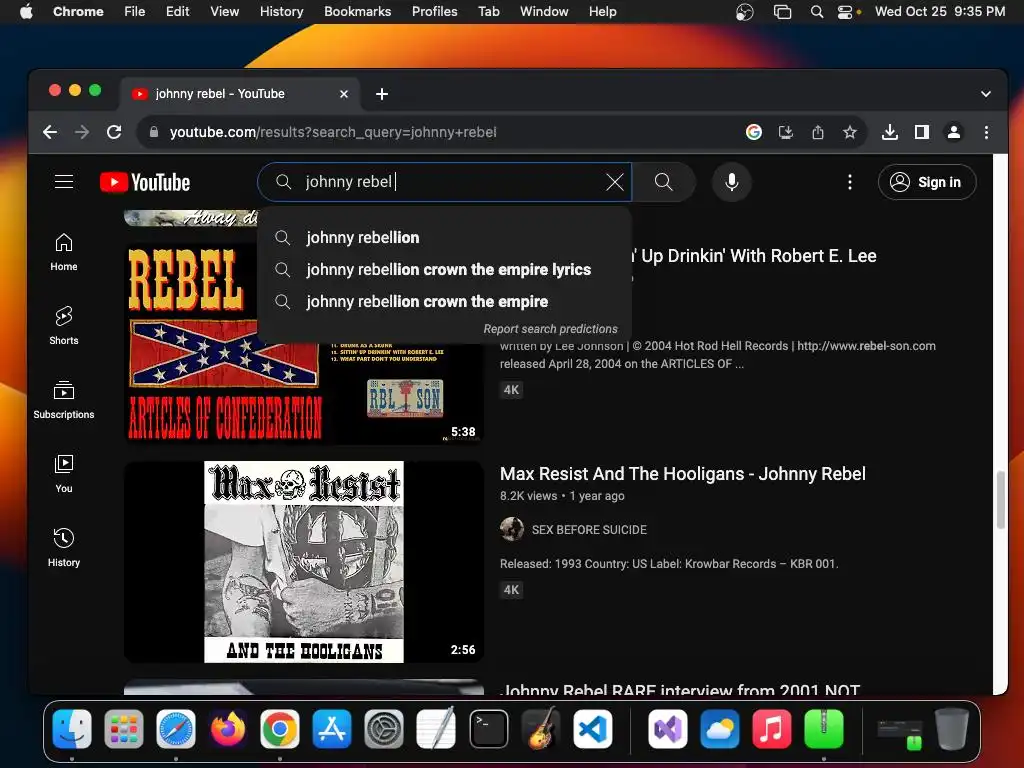Open the macOS Control Center icon
The height and width of the screenshot is (768, 1024).
click(846, 12)
